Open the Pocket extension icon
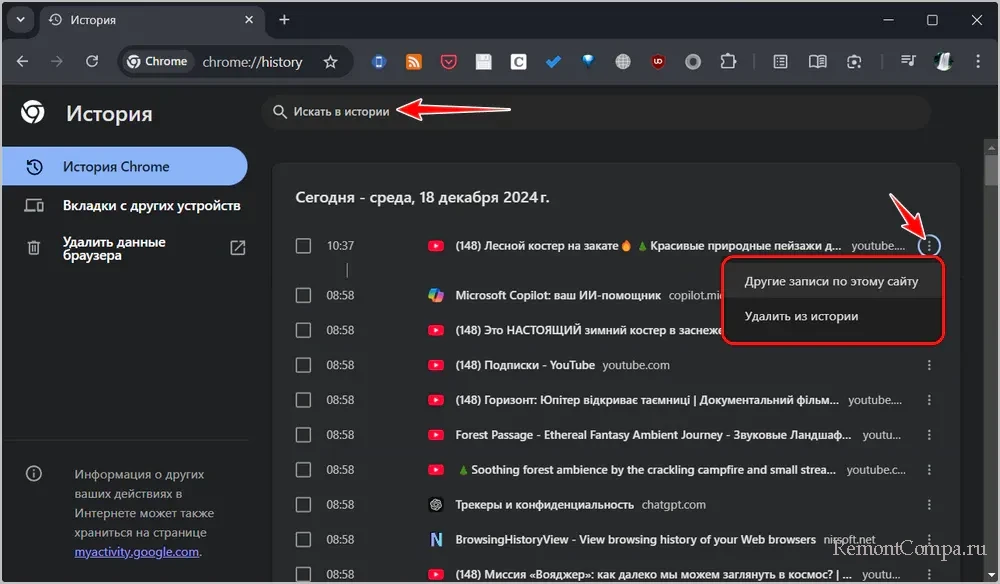This screenshot has width=1000, height=584. point(448,62)
